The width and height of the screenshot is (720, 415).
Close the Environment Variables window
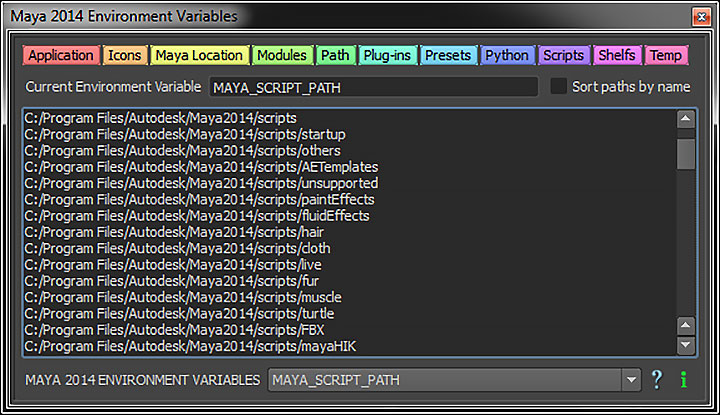701,17
